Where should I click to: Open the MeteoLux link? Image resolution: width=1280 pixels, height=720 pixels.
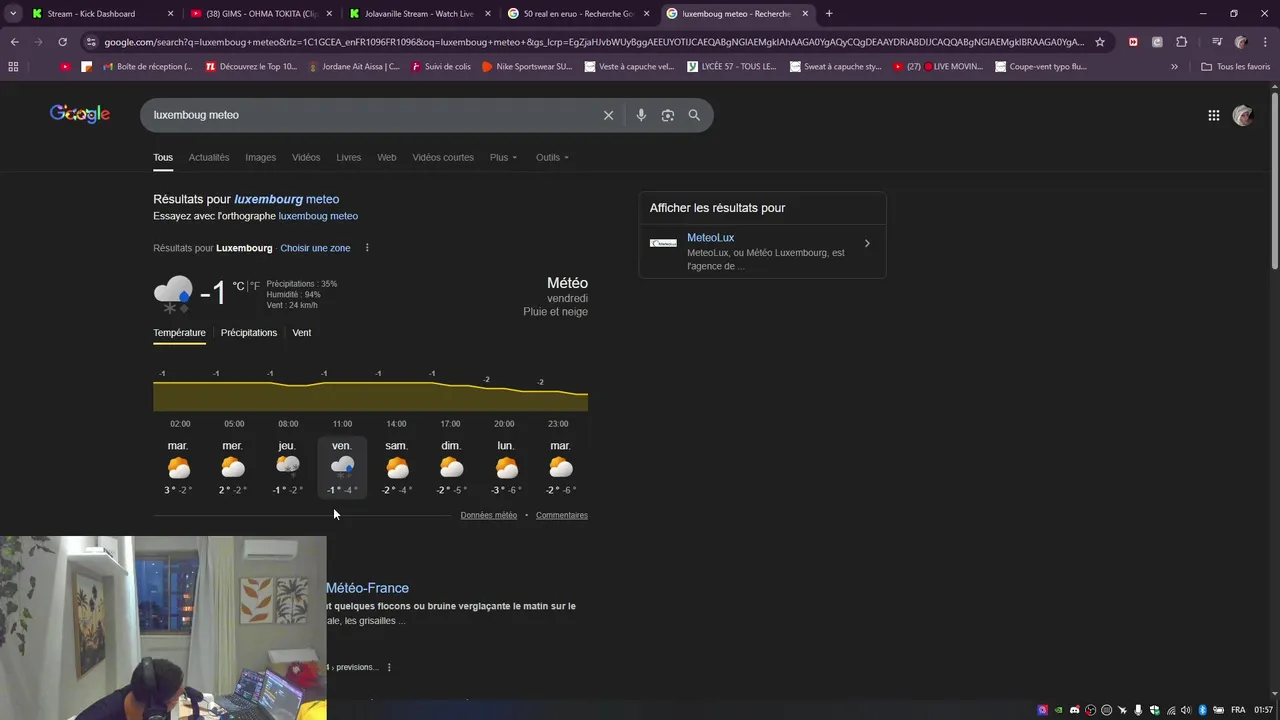pos(710,238)
